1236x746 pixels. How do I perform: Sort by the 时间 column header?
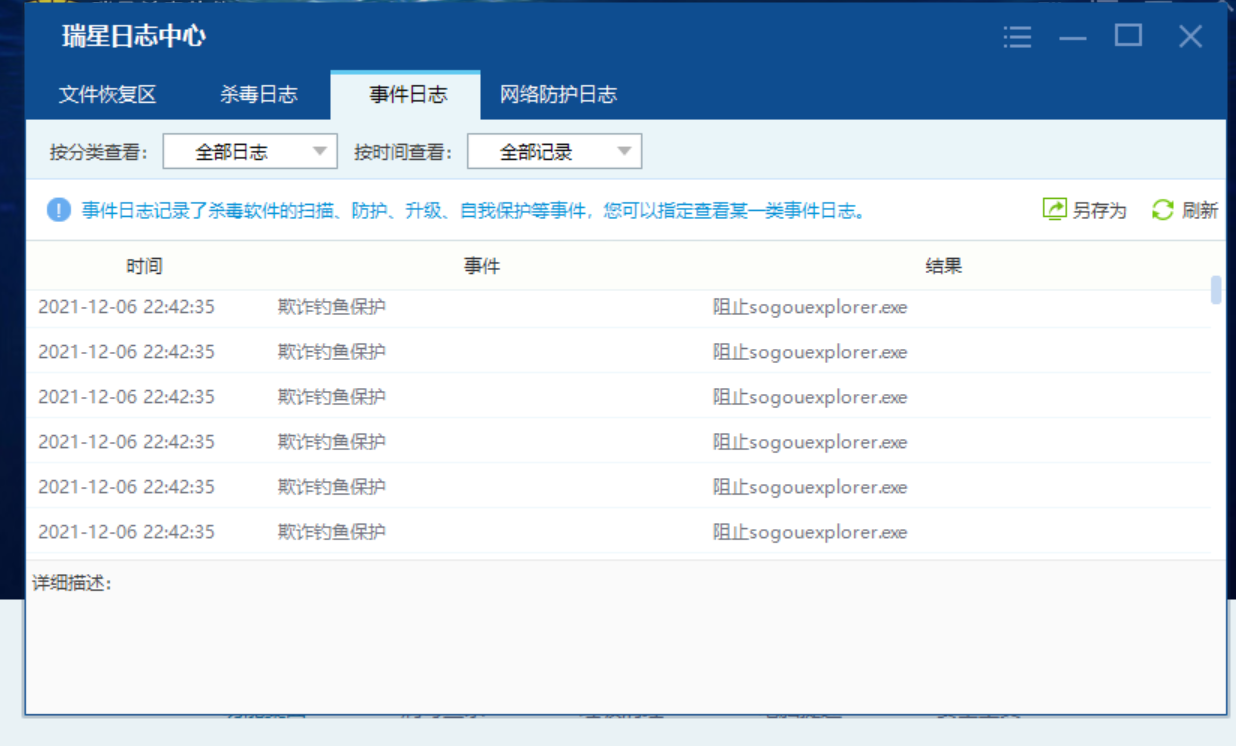144,266
